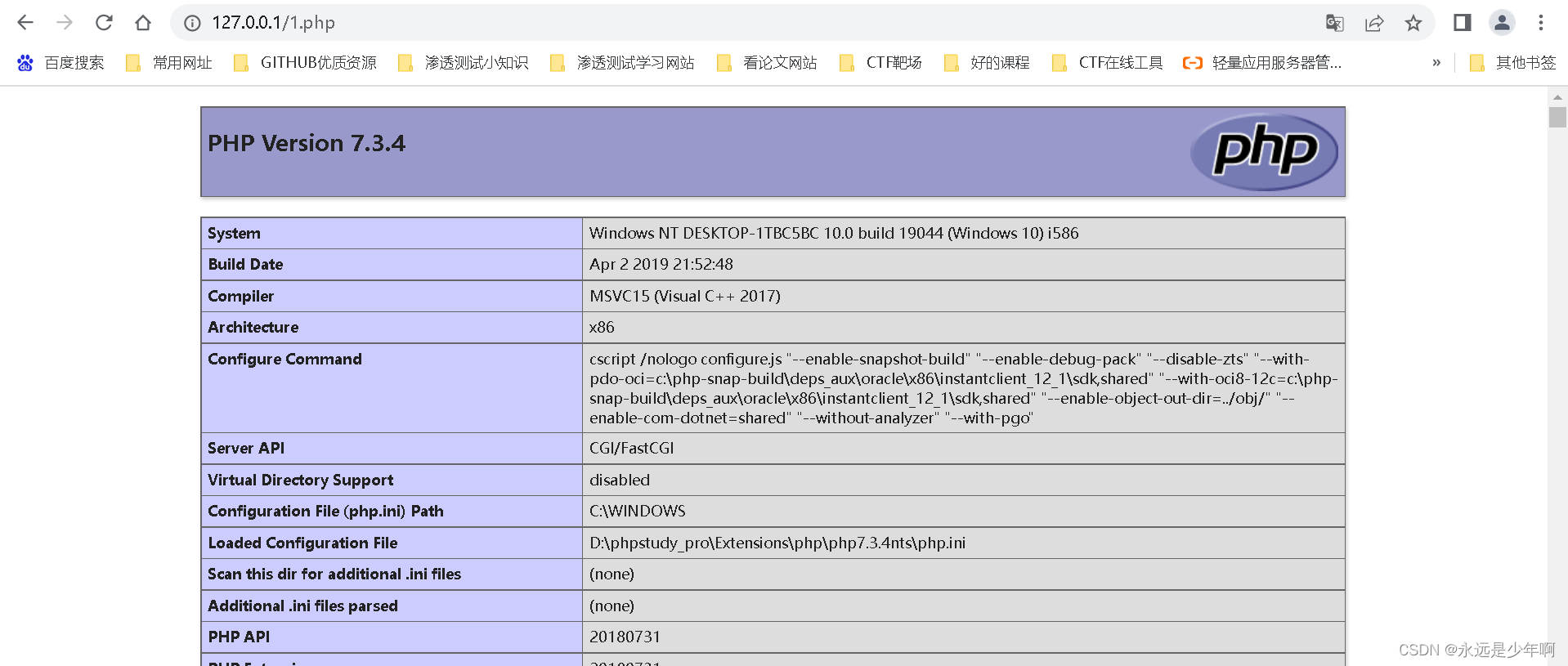Click the Compiler row label

(240, 296)
